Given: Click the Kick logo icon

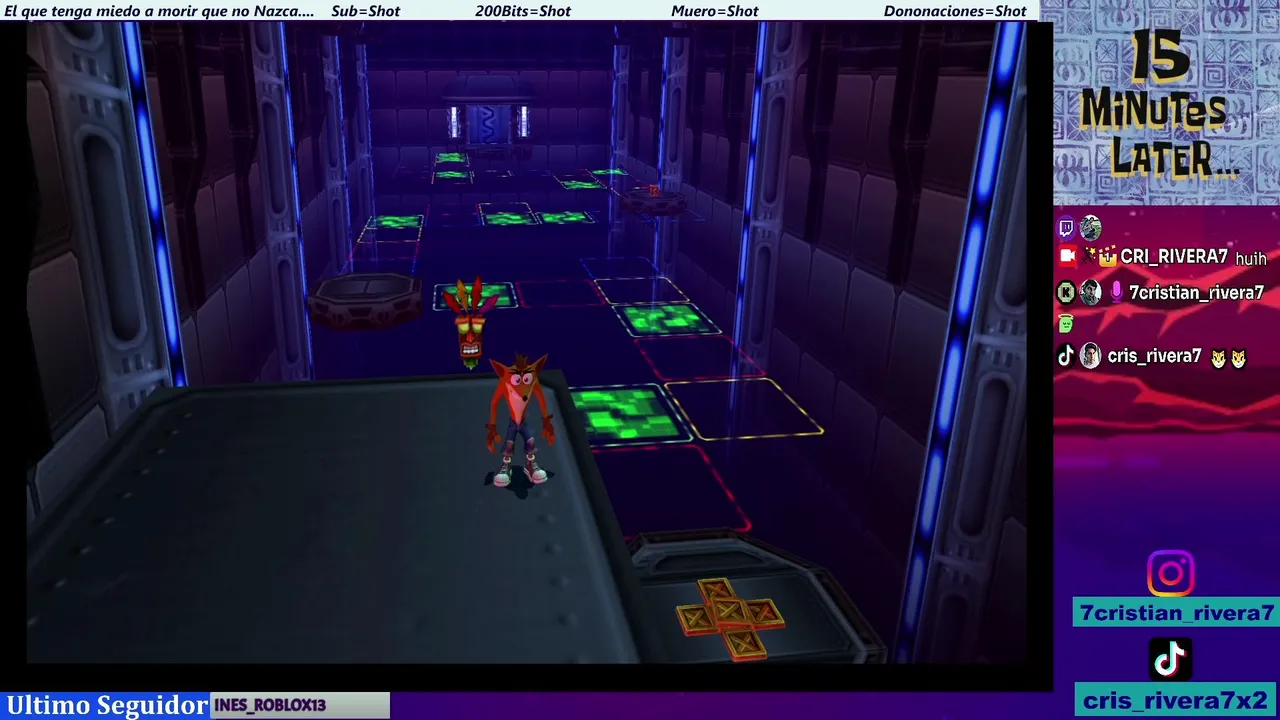Looking at the screenshot, I should click(1066, 293).
